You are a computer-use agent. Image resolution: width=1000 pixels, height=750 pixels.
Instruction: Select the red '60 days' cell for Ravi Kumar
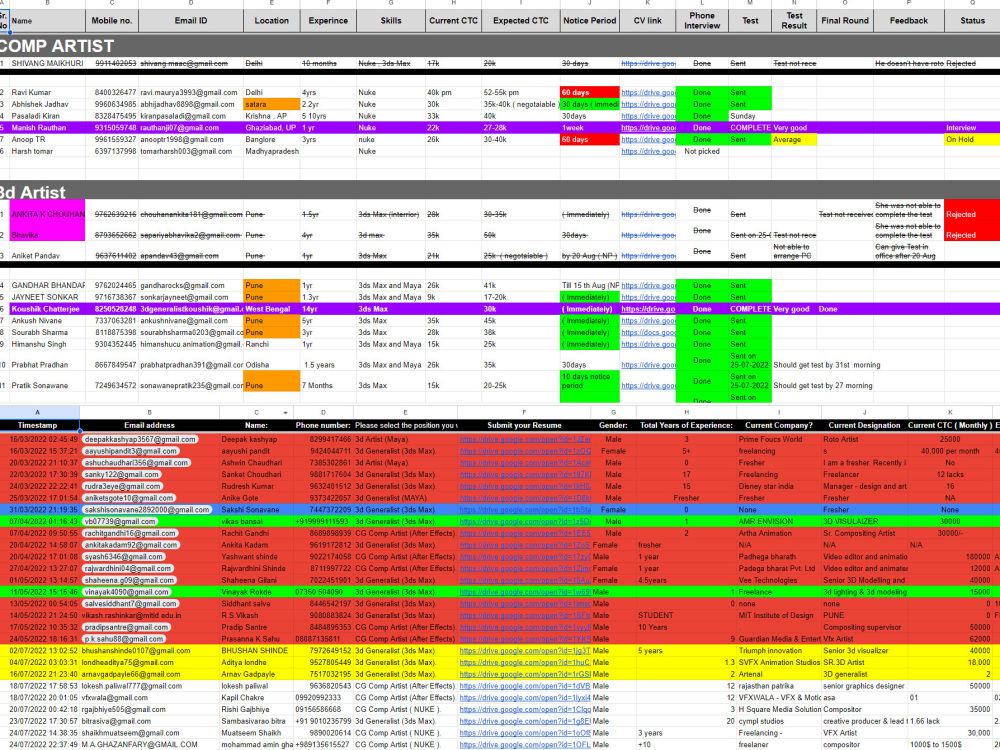click(589, 92)
